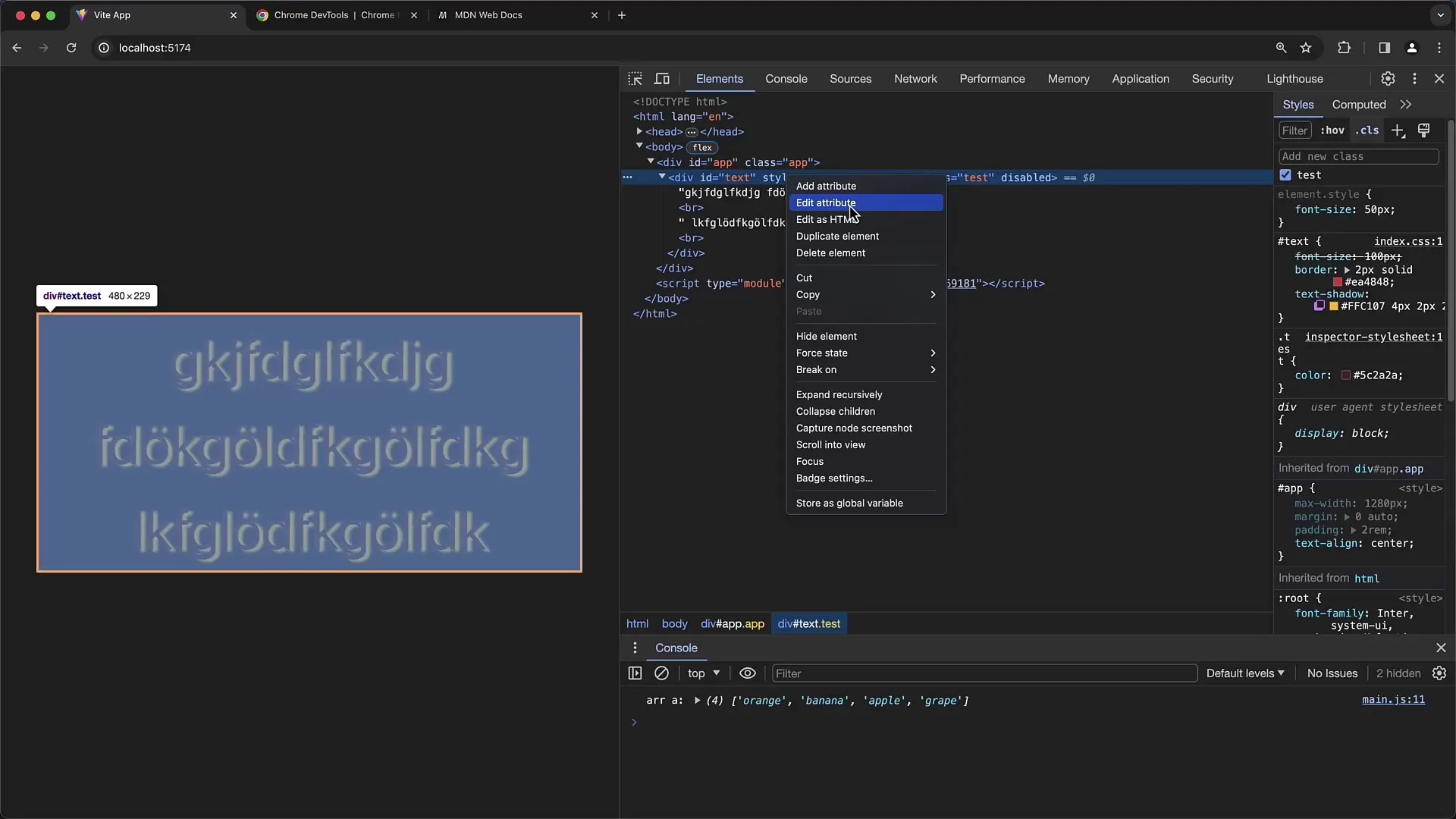
Task: Choose Hide element menu item
Action: (x=865, y=337)
